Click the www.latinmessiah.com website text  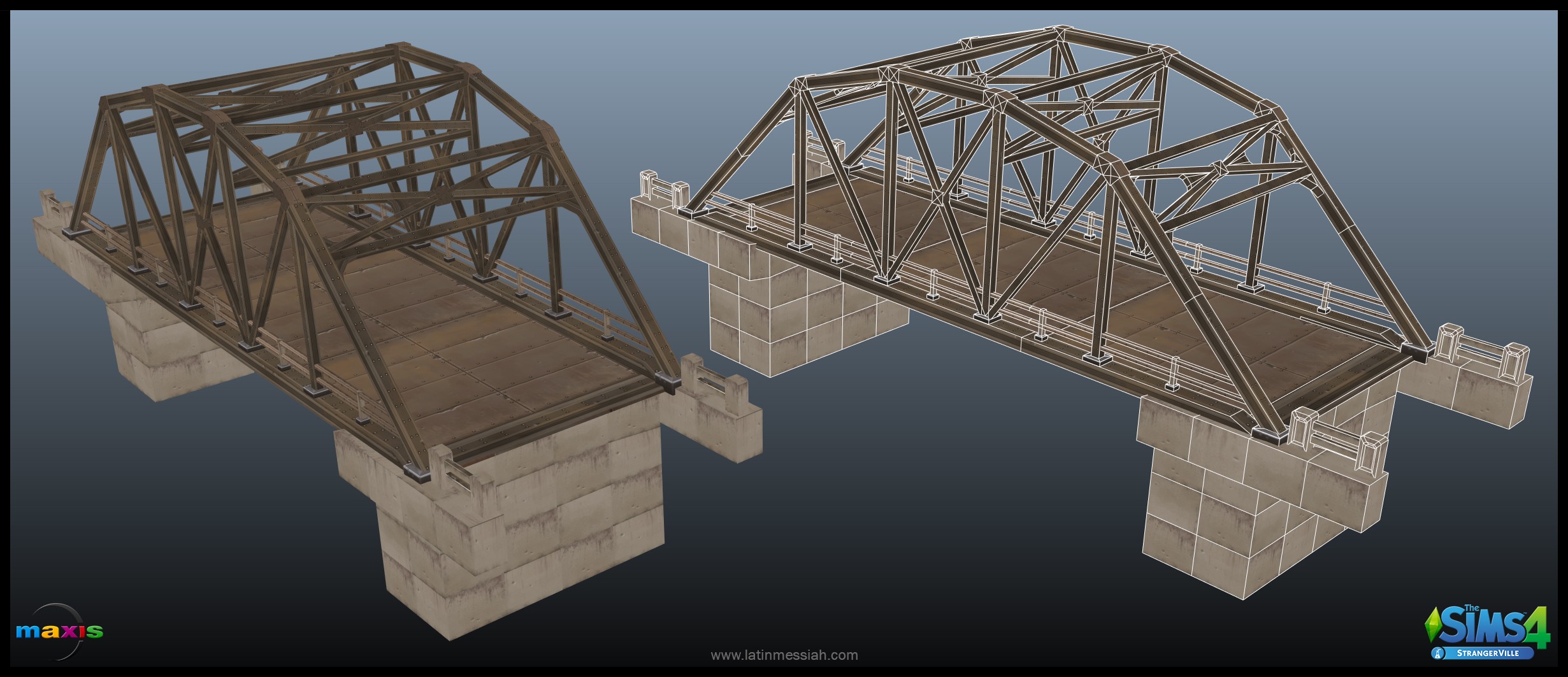784,655
